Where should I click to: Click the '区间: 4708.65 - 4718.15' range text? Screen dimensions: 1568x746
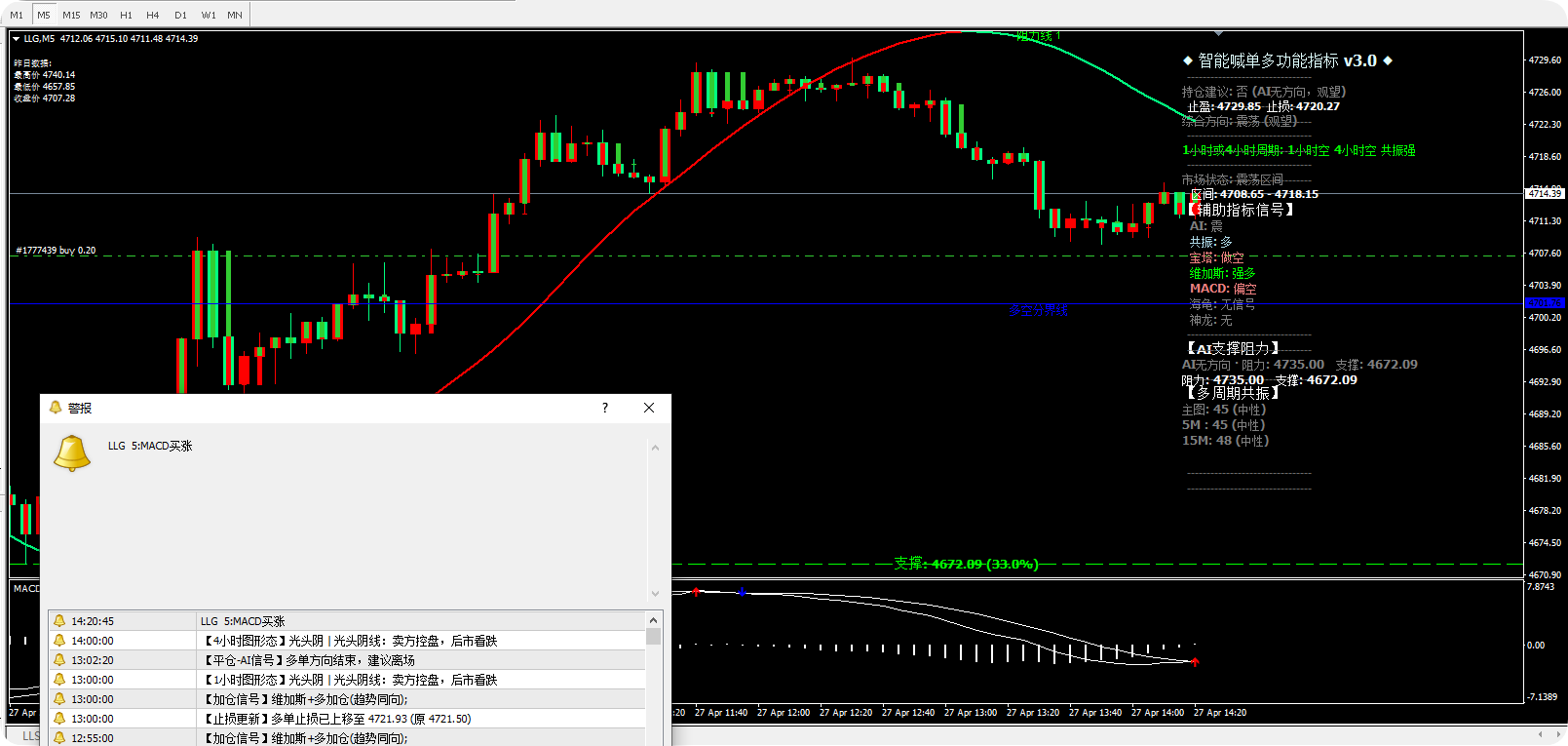1254,194
